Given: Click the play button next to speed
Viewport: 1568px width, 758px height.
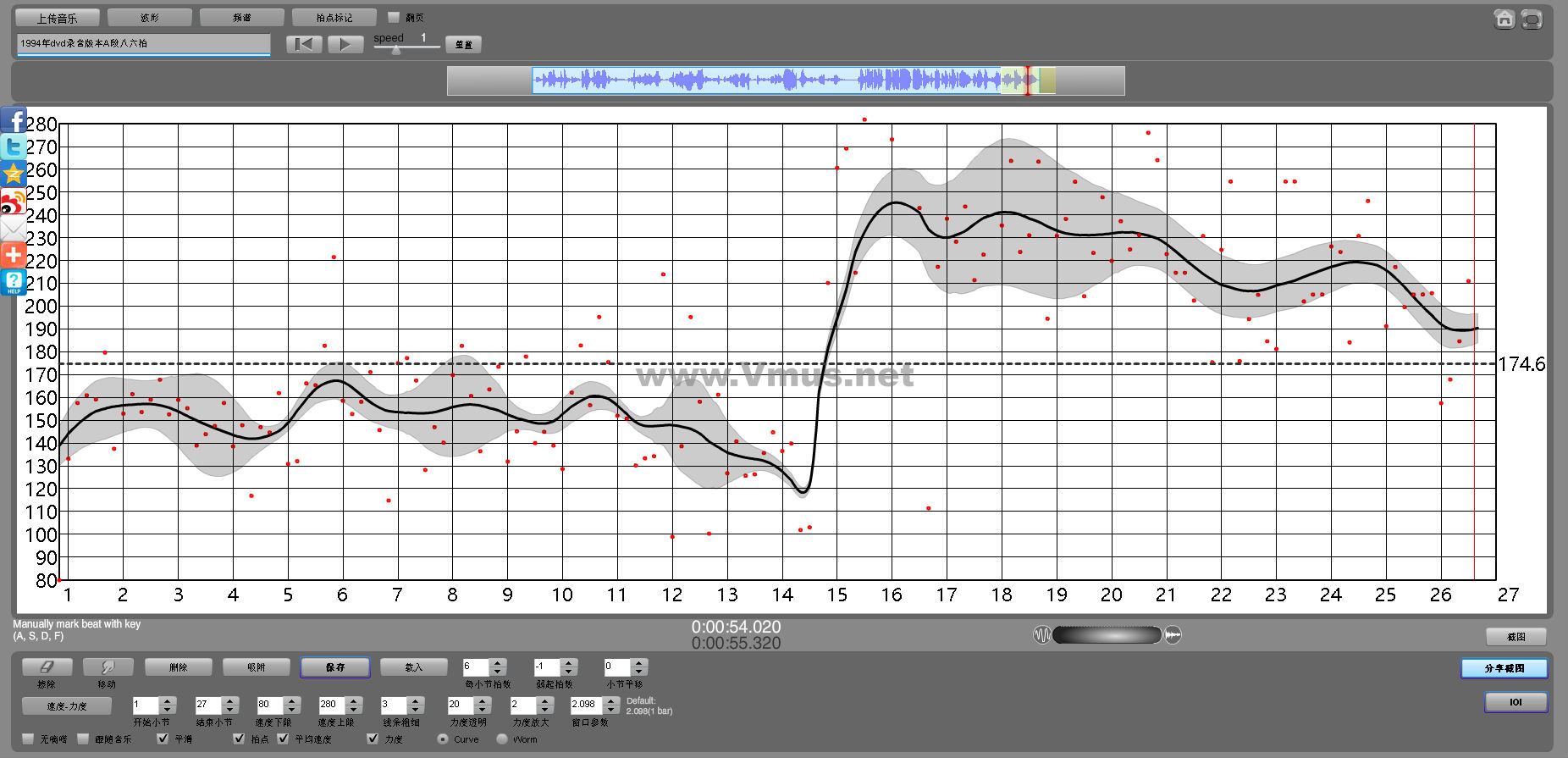Looking at the screenshot, I should pos(345,44).
